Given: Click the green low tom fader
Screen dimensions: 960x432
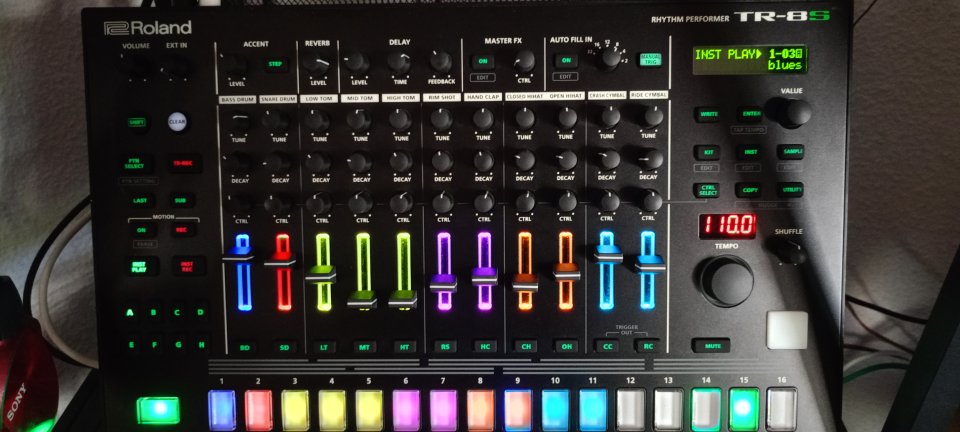Looking at the screenshot, I should click(321, 275).
